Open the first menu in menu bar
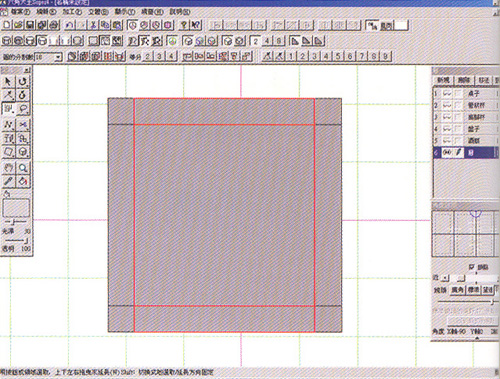The image size is (500, 379). pos(20,12)
